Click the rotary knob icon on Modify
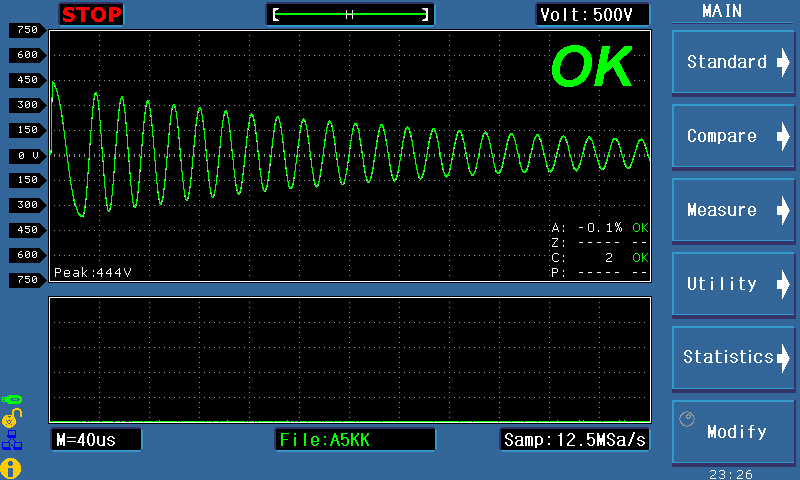Screen dimensions: 800x480 click(x=686, y=419)
